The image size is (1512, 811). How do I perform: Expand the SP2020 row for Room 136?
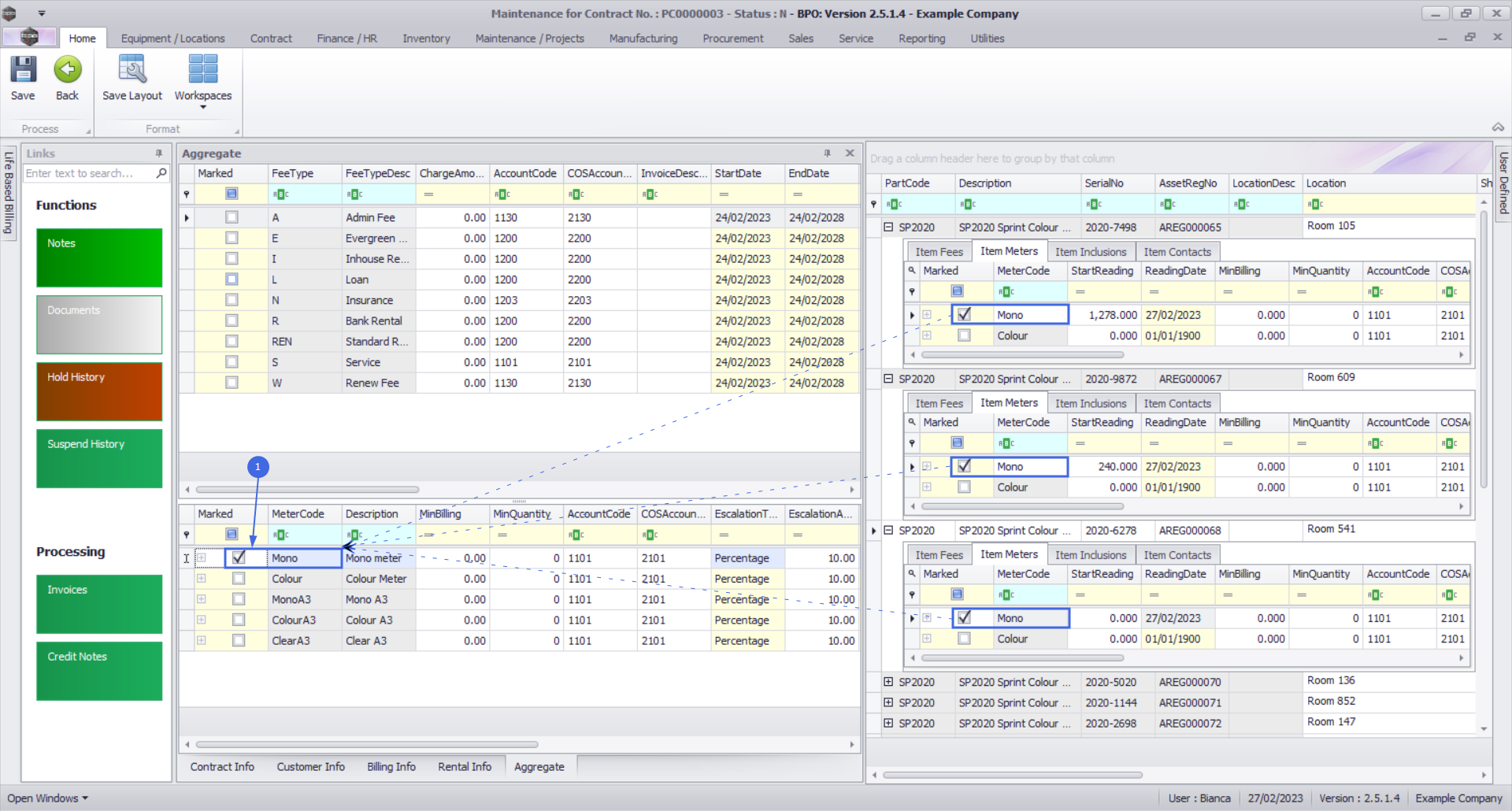click(x=888, y=682)
